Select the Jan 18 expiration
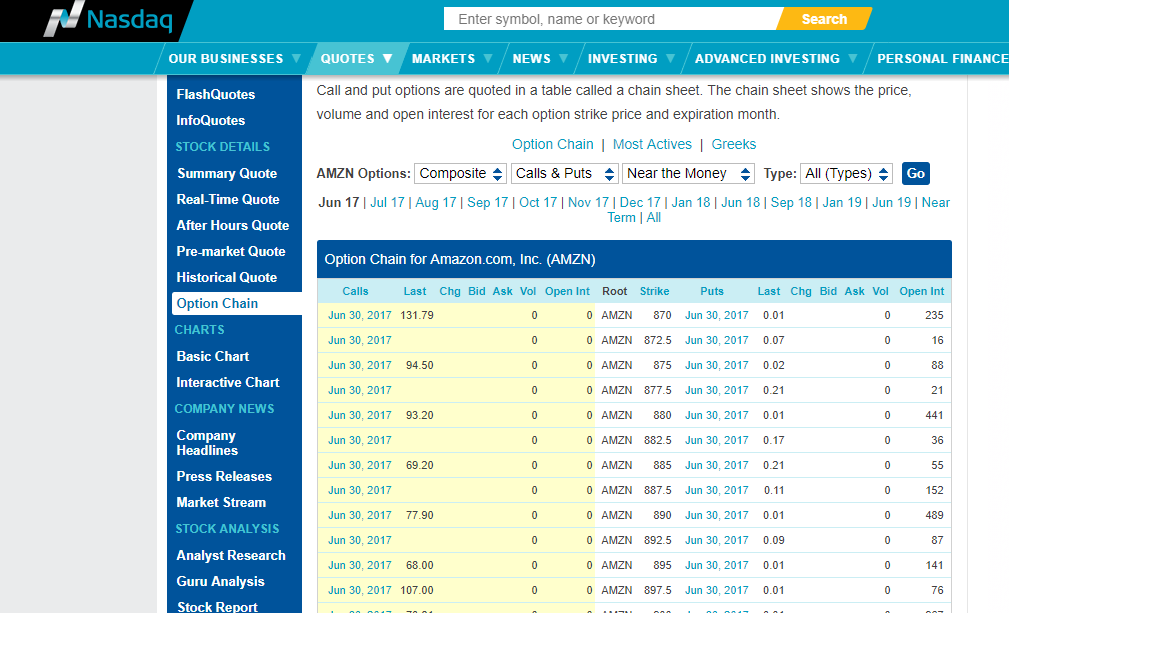The height and width of the screenshot is (648, 1152). pyautogui.click(x=691, y=203)
